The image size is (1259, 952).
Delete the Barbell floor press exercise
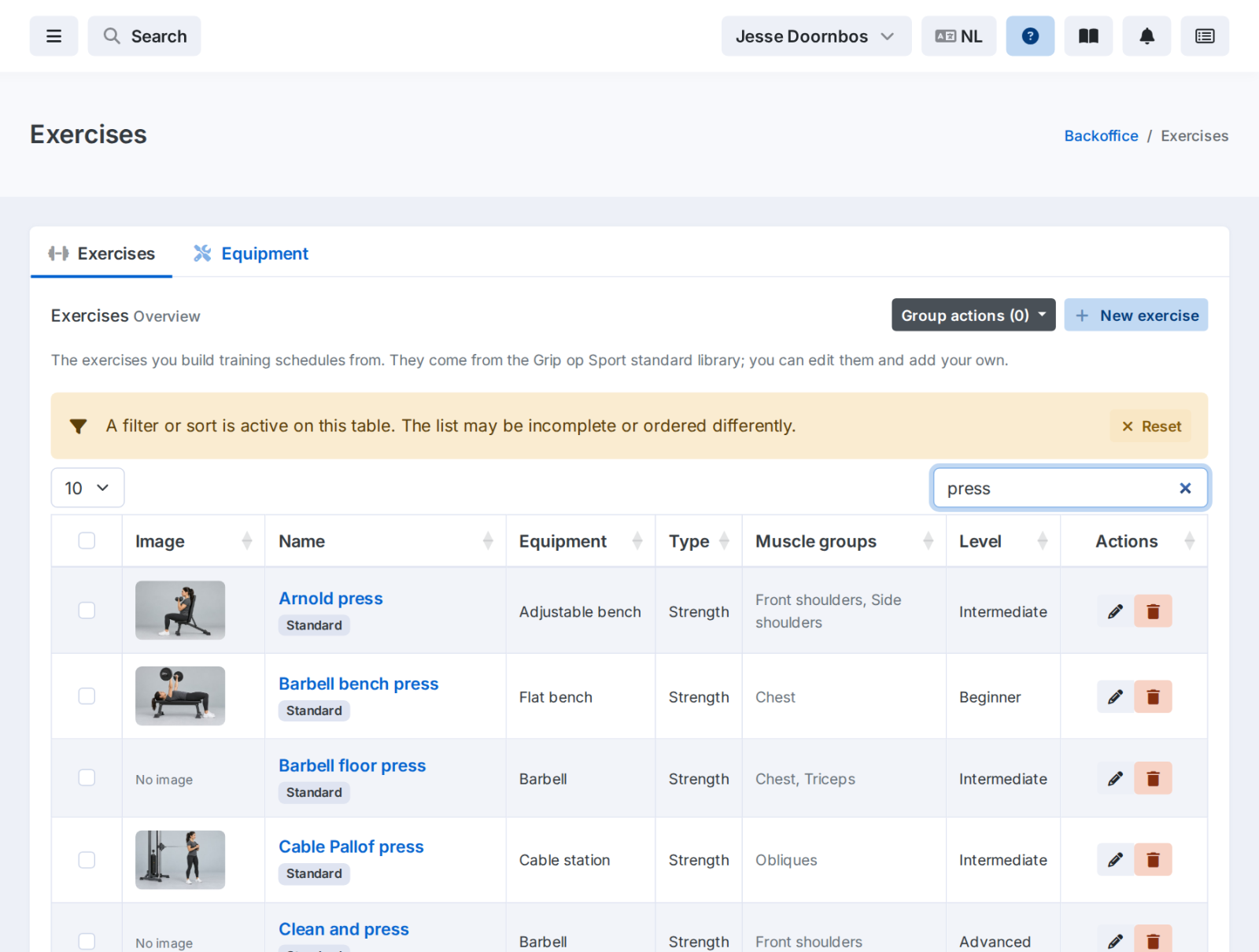pos(1153,779)
